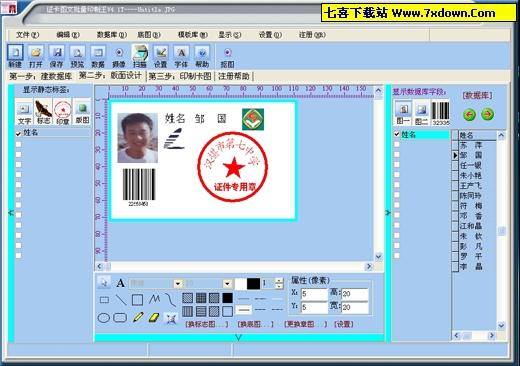Click the 标志 eagle logo icon
520x366 pixels.
[x=43, y=112]
